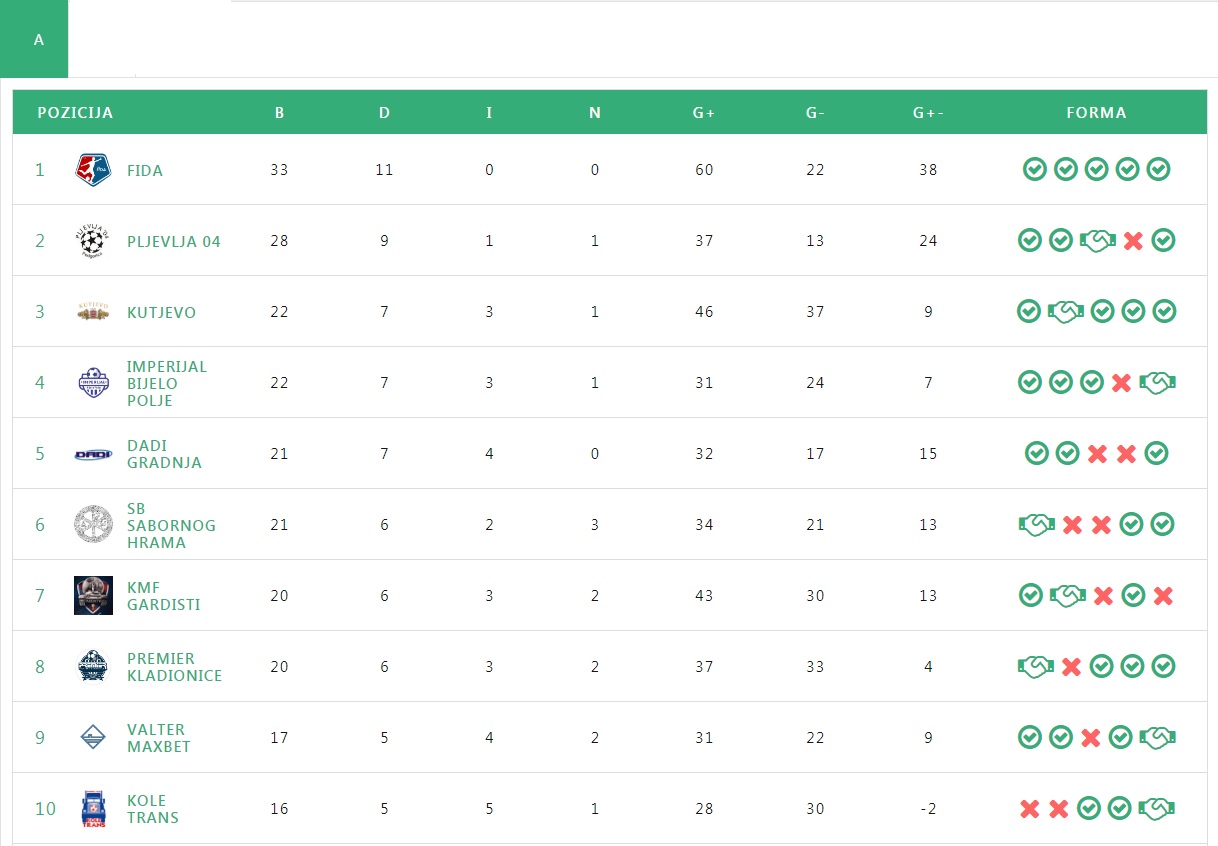Image resolution: width=1218 pixels, height=846 pixels.
Task: Click the POZICIJA column header
Action: click(x=75, y=113)
